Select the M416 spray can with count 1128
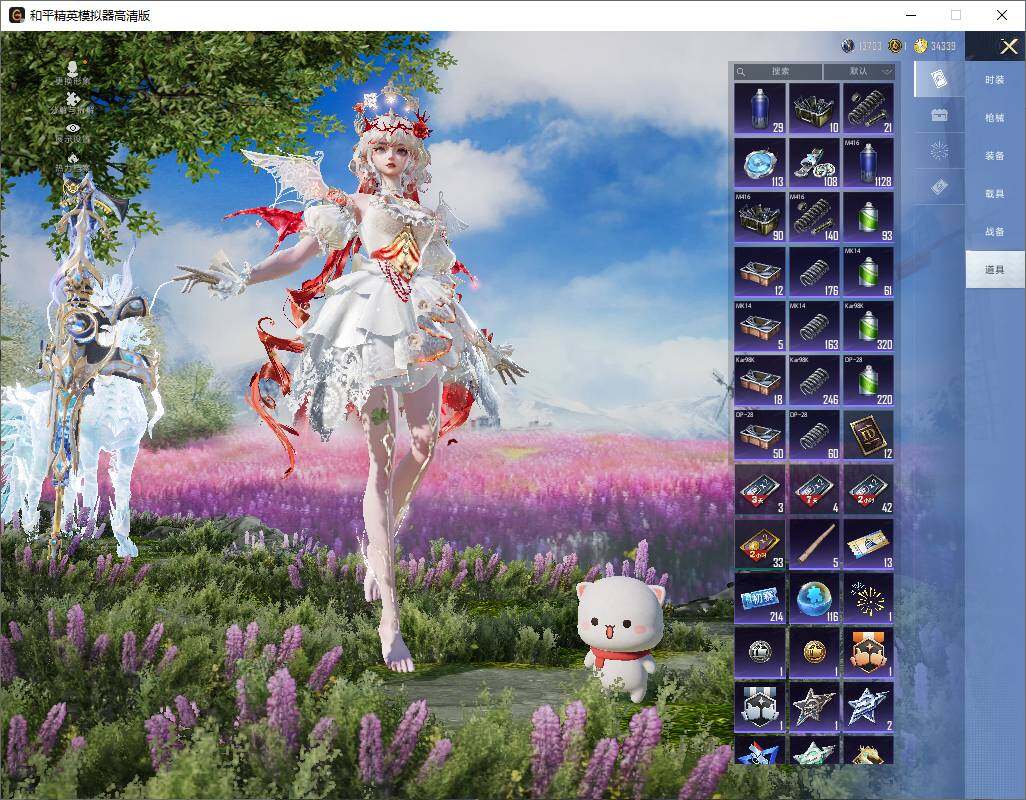Screen dimensions: 1026x800 tap(868, 163)
